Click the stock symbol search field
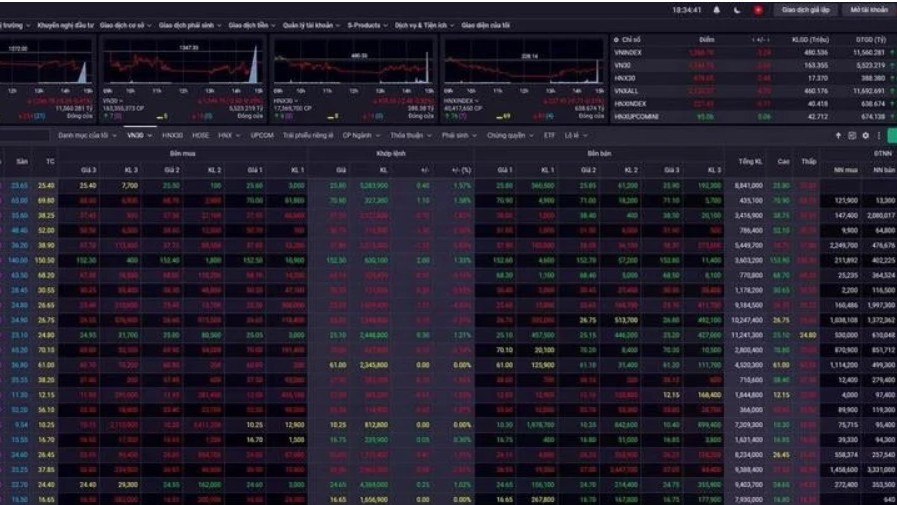This screenshot has width=897, height=505. point(24,136)
